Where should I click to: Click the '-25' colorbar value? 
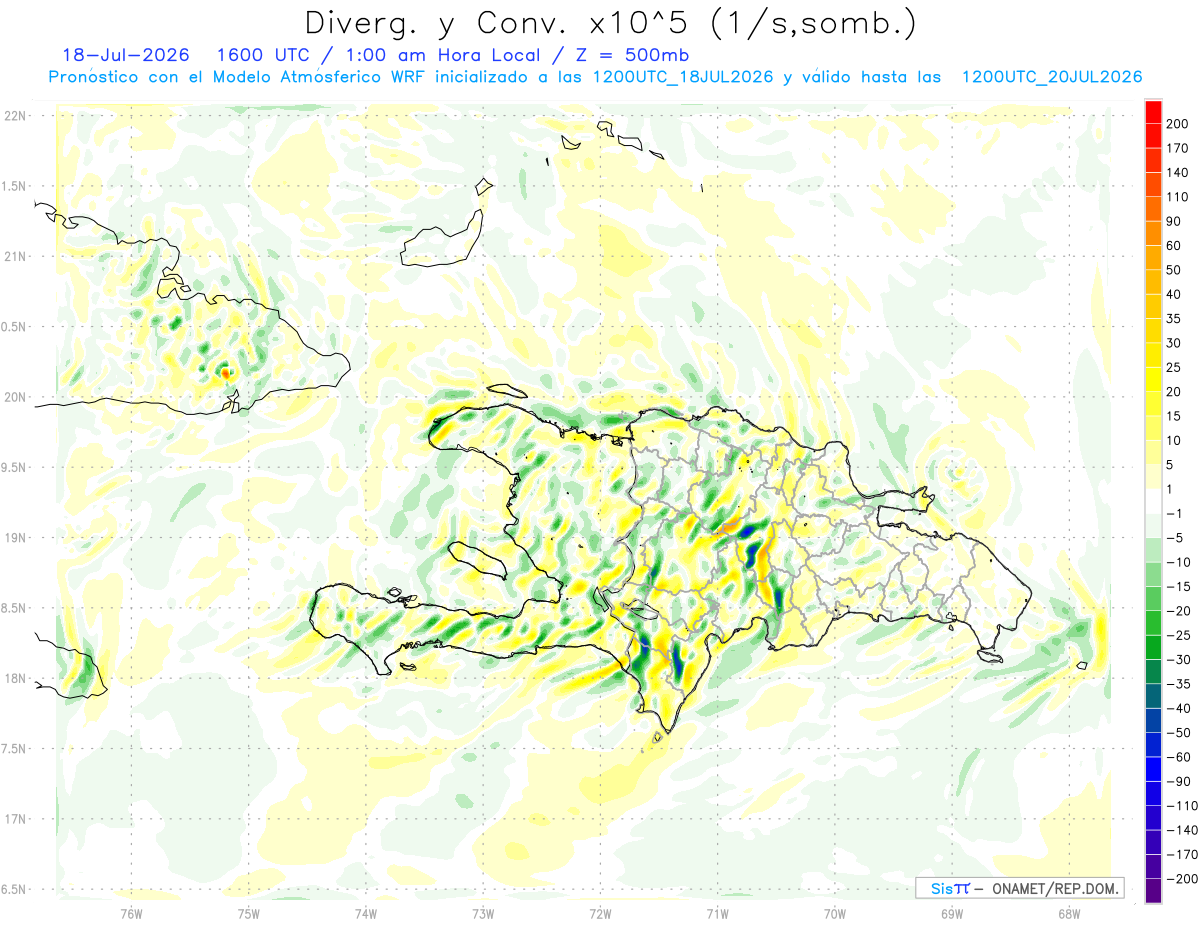click(x=1180, y=635)
